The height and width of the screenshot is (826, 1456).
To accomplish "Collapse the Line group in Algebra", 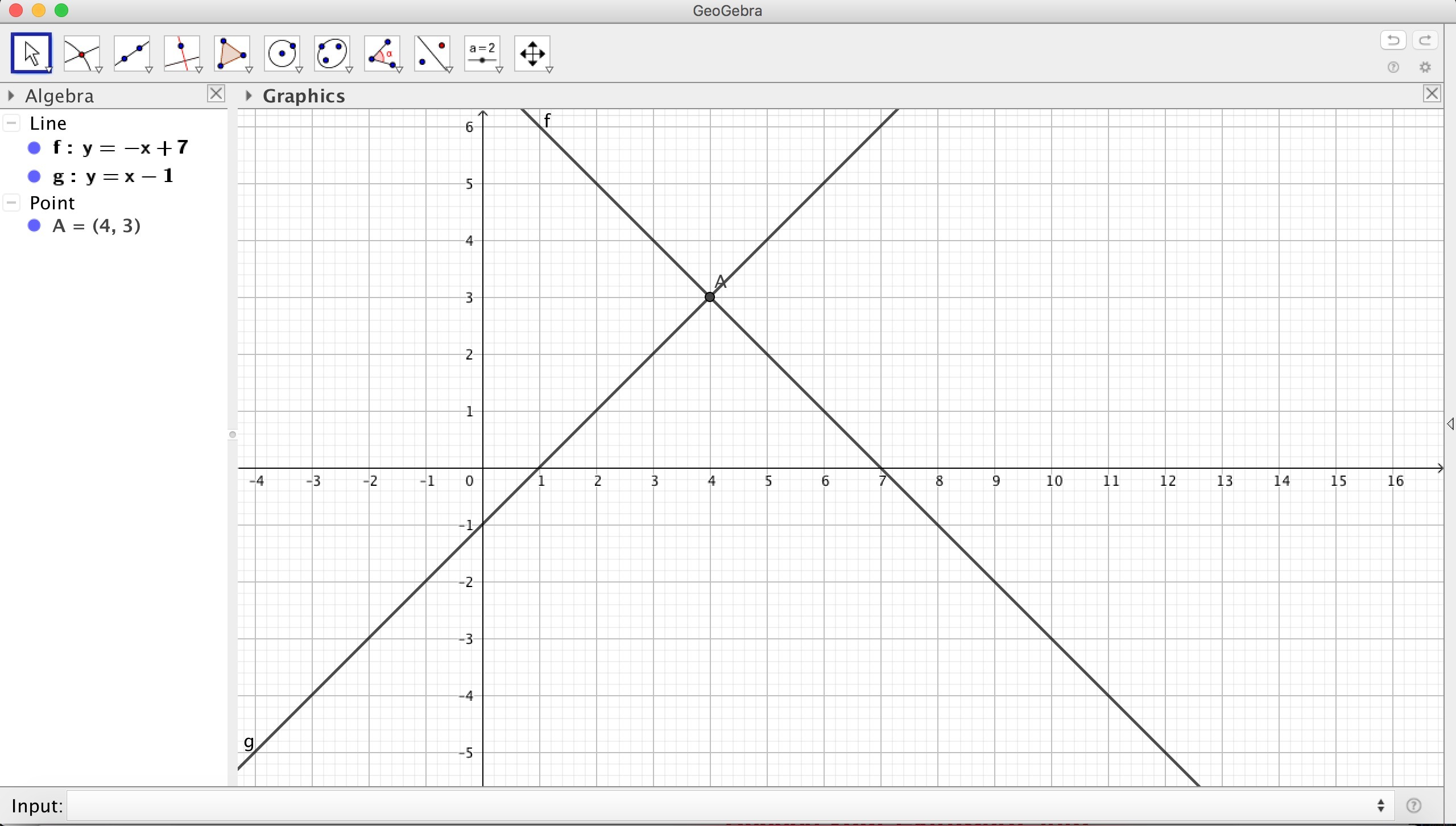I will pyautogui.click(x=12, y=123).
